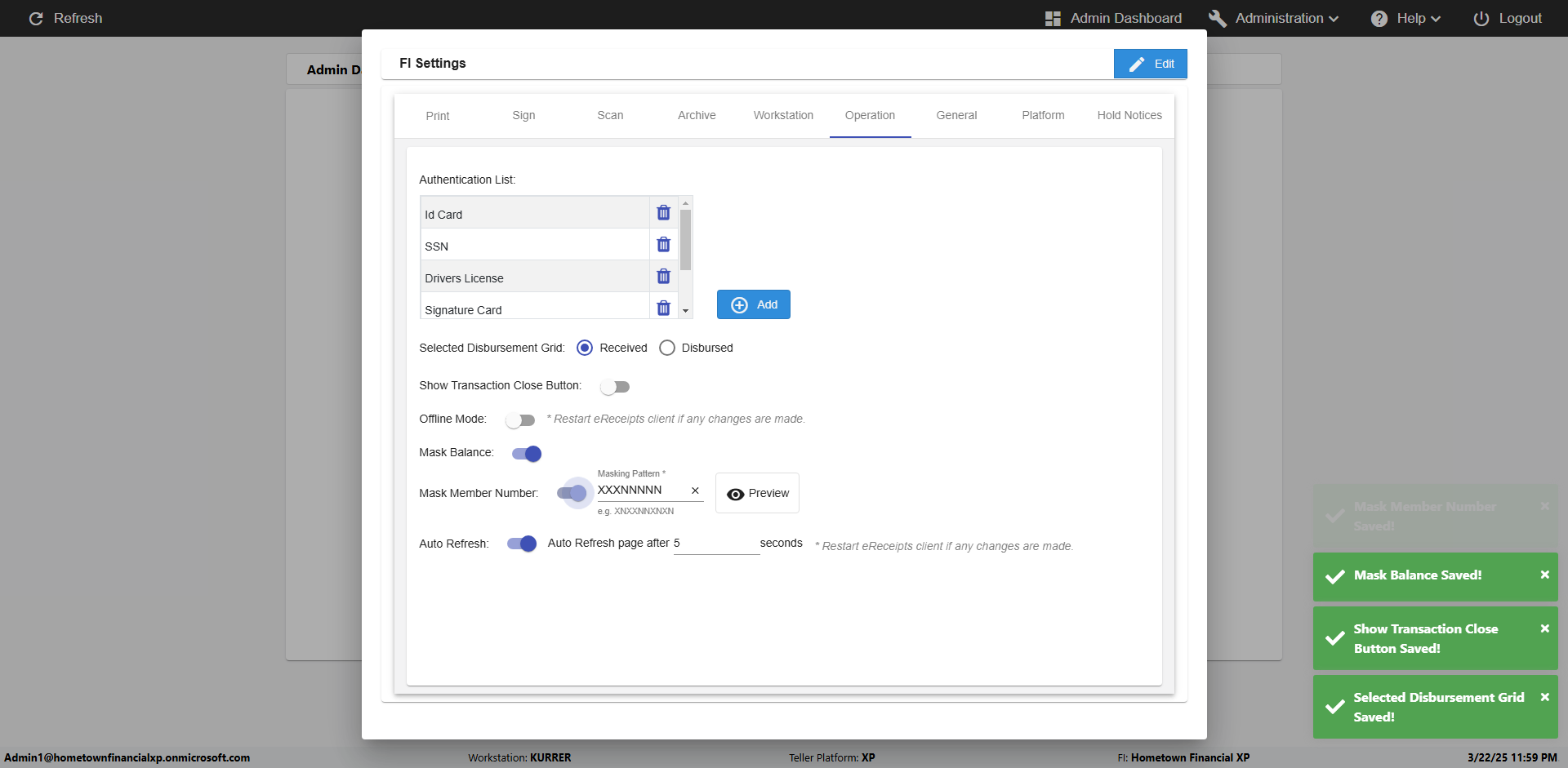This screenshot has height=768, width=1568.
Task: Click authentication list scroll down arrow
Action: (685, 311)
